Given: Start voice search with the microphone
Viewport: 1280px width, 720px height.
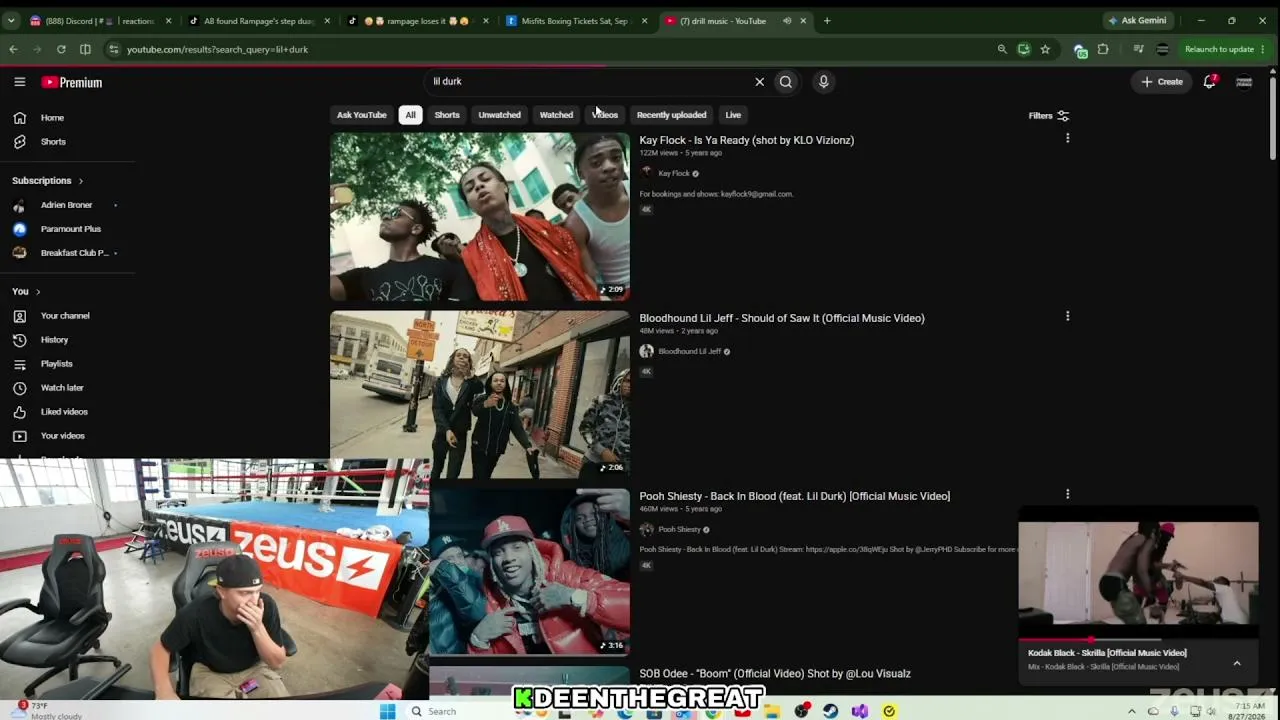Looking at the screenshot, I should 823,82.
